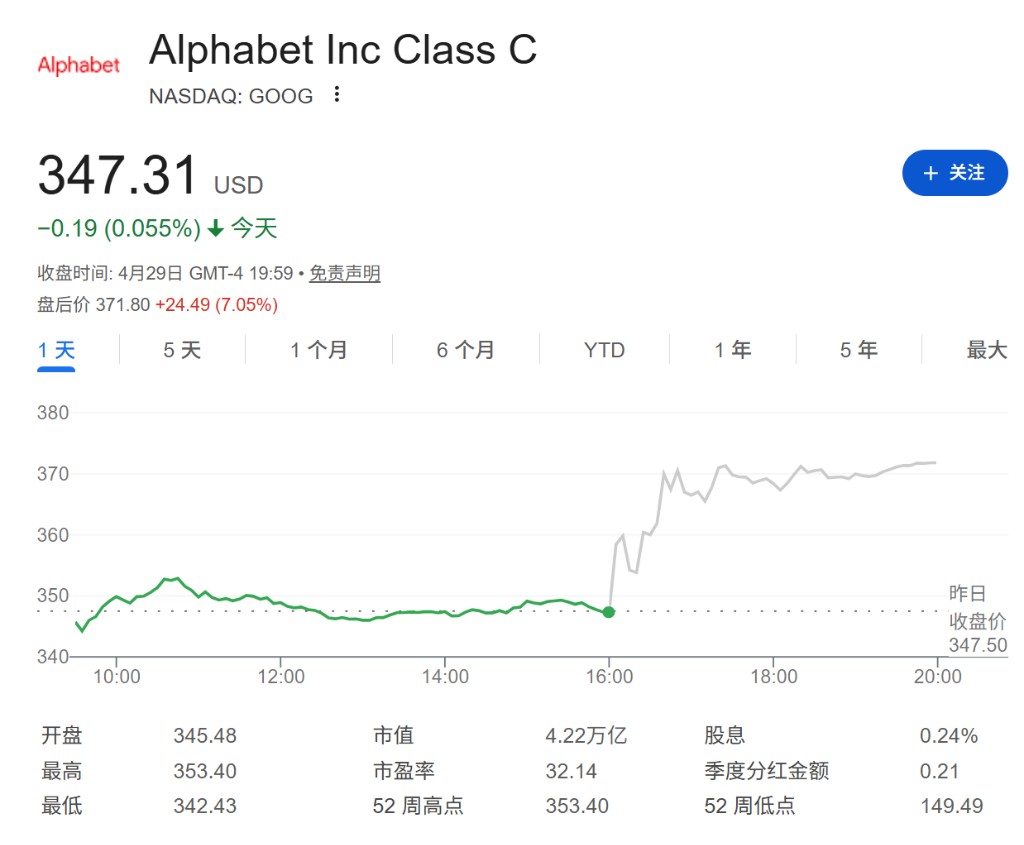Show the 最大 maximum range chart
This screenshot has height=845, width=1024.
(986, 350)
